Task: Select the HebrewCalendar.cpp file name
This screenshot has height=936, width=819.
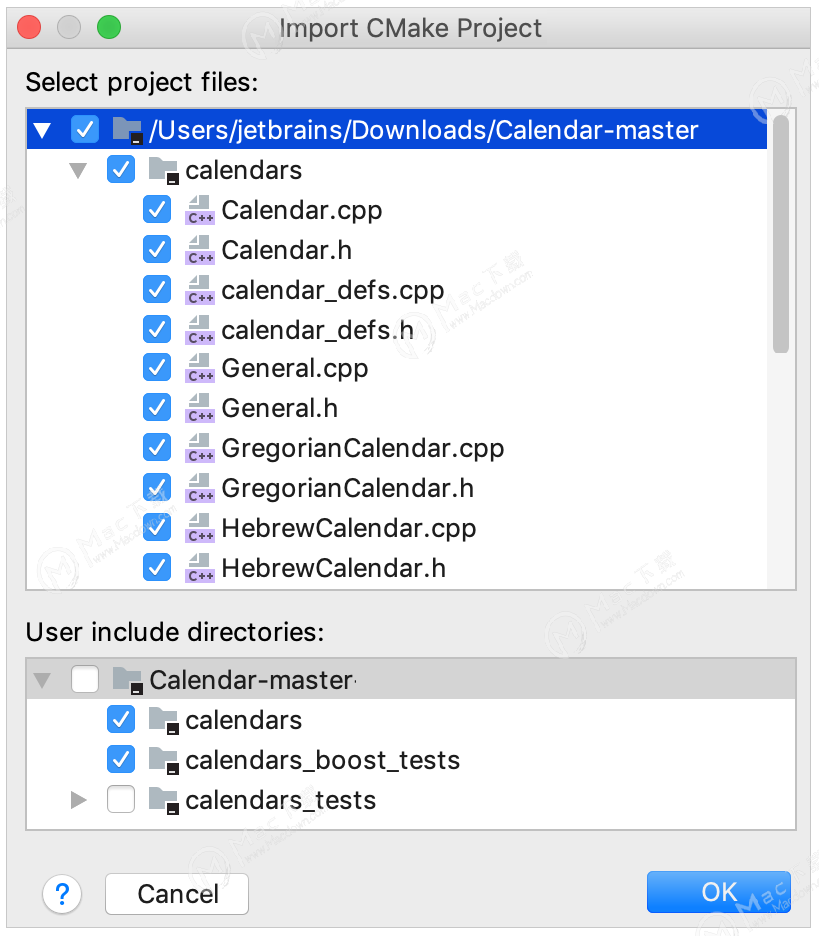Action: (349, 529)
